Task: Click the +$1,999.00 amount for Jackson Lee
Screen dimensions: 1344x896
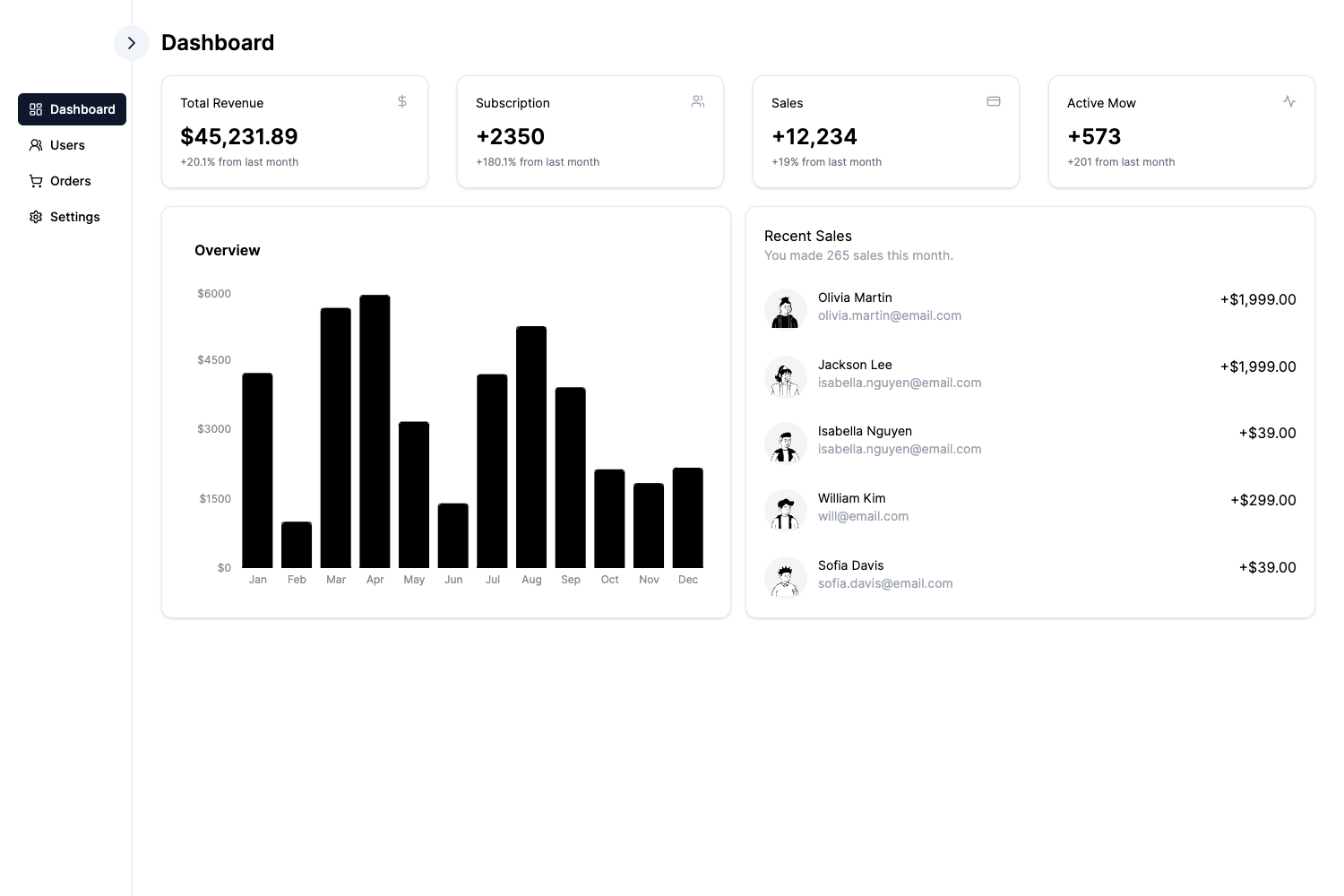Action: click(1258, 366)
